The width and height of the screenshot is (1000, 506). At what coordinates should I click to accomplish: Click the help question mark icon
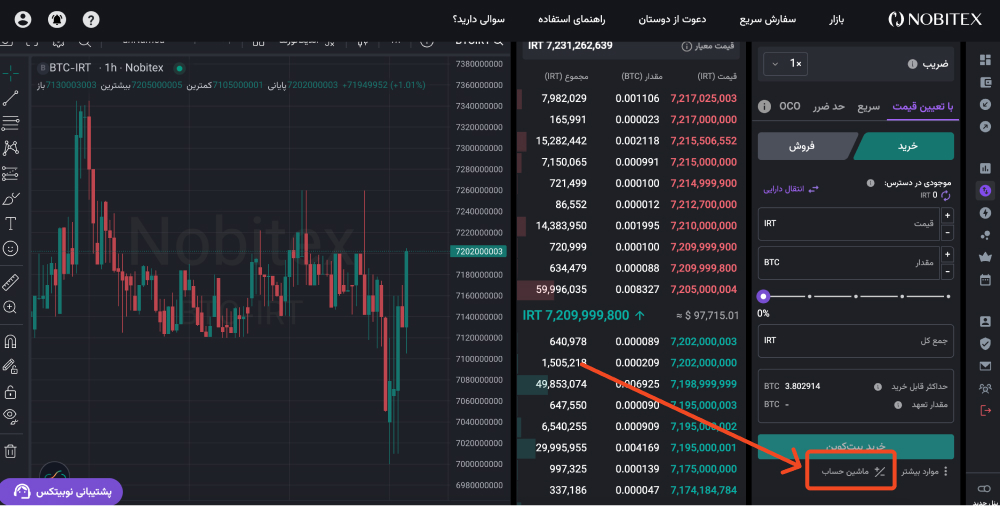tap(91, 20)
